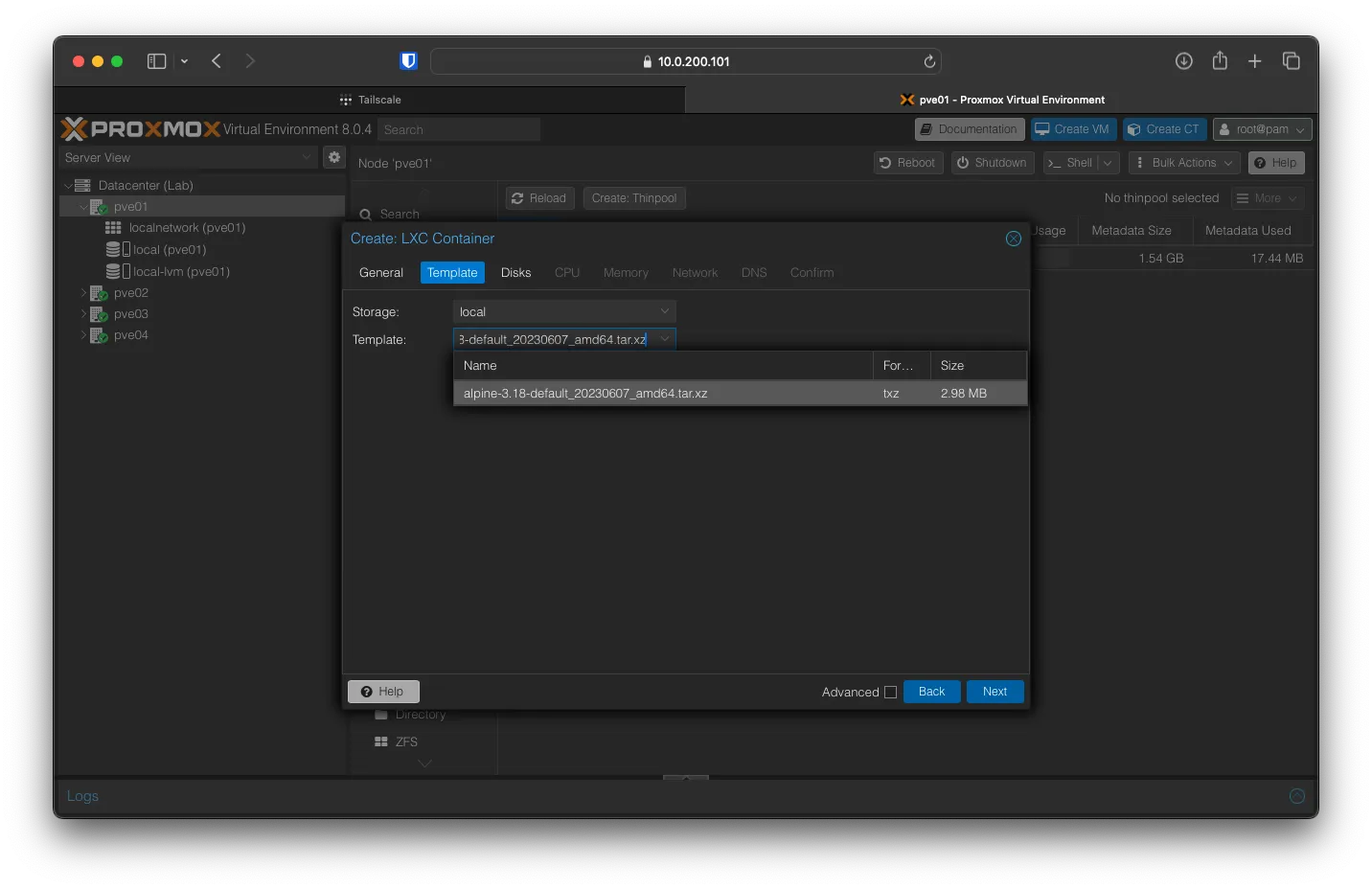Click the Safari address bar
This screenshot has height=889, width=1372.
click(x=685, y=61)
